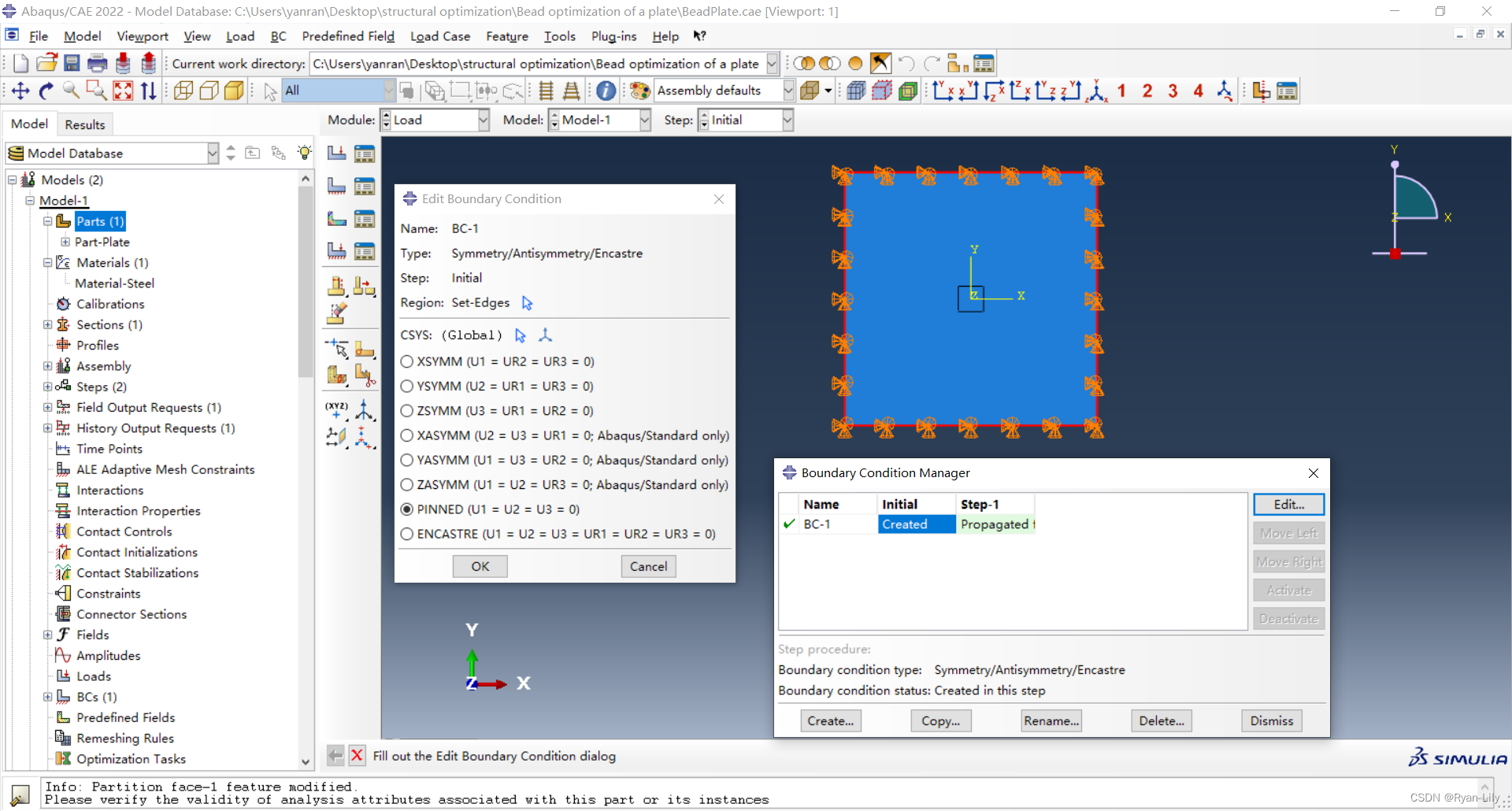Open a model database with folder icon
Screen dimensions: 1512x811
[46, 64]
